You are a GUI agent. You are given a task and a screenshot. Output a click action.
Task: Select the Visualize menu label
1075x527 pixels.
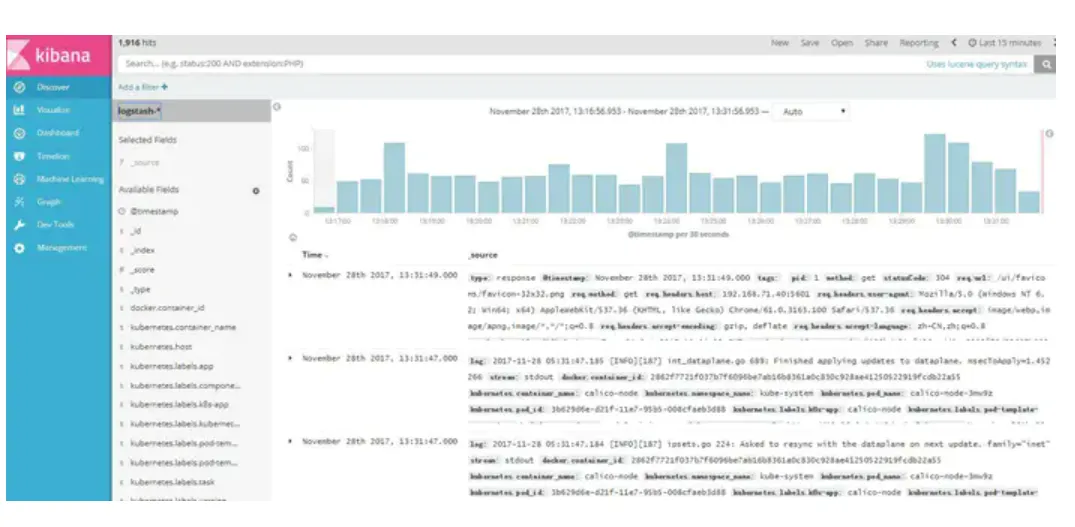click(x=53, y=110)
